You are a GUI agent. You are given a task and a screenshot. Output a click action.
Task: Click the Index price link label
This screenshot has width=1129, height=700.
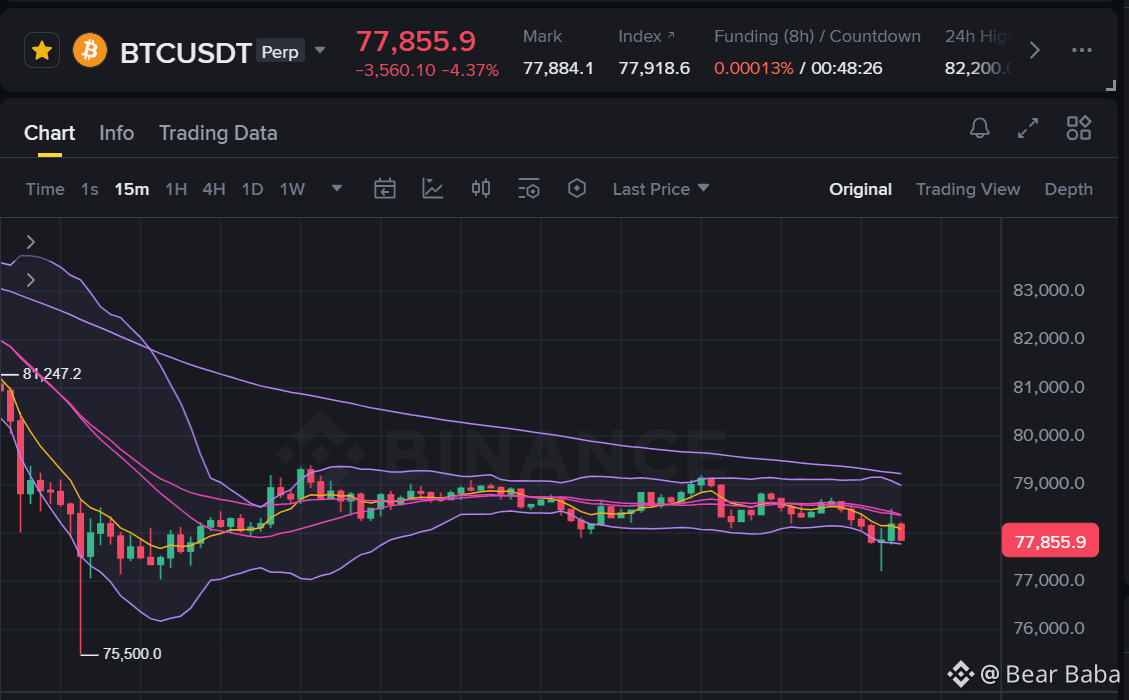tap(646, 37)
